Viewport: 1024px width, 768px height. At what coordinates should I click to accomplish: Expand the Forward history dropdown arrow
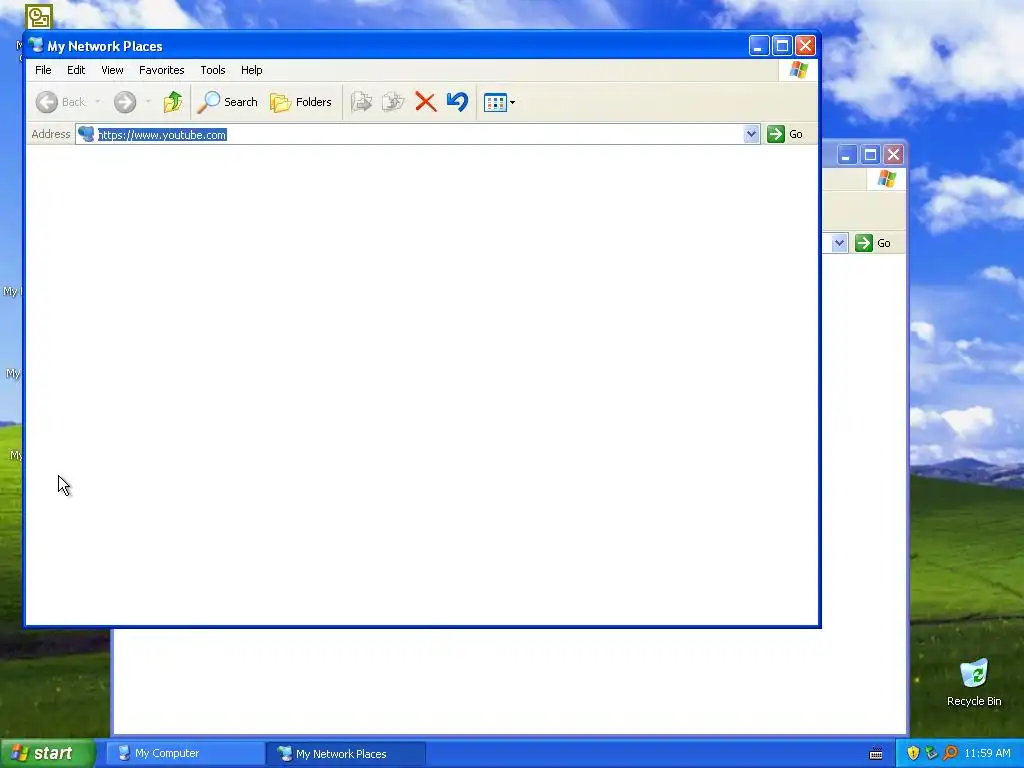(148, 102)
